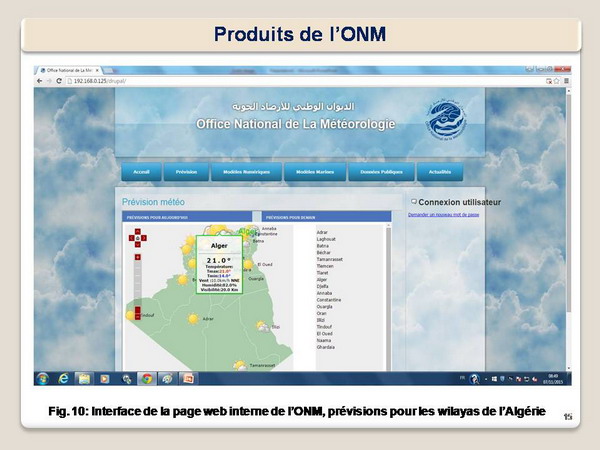Click the ONM round logo in the header
This screenshot has width=600, height=450.
446,119
